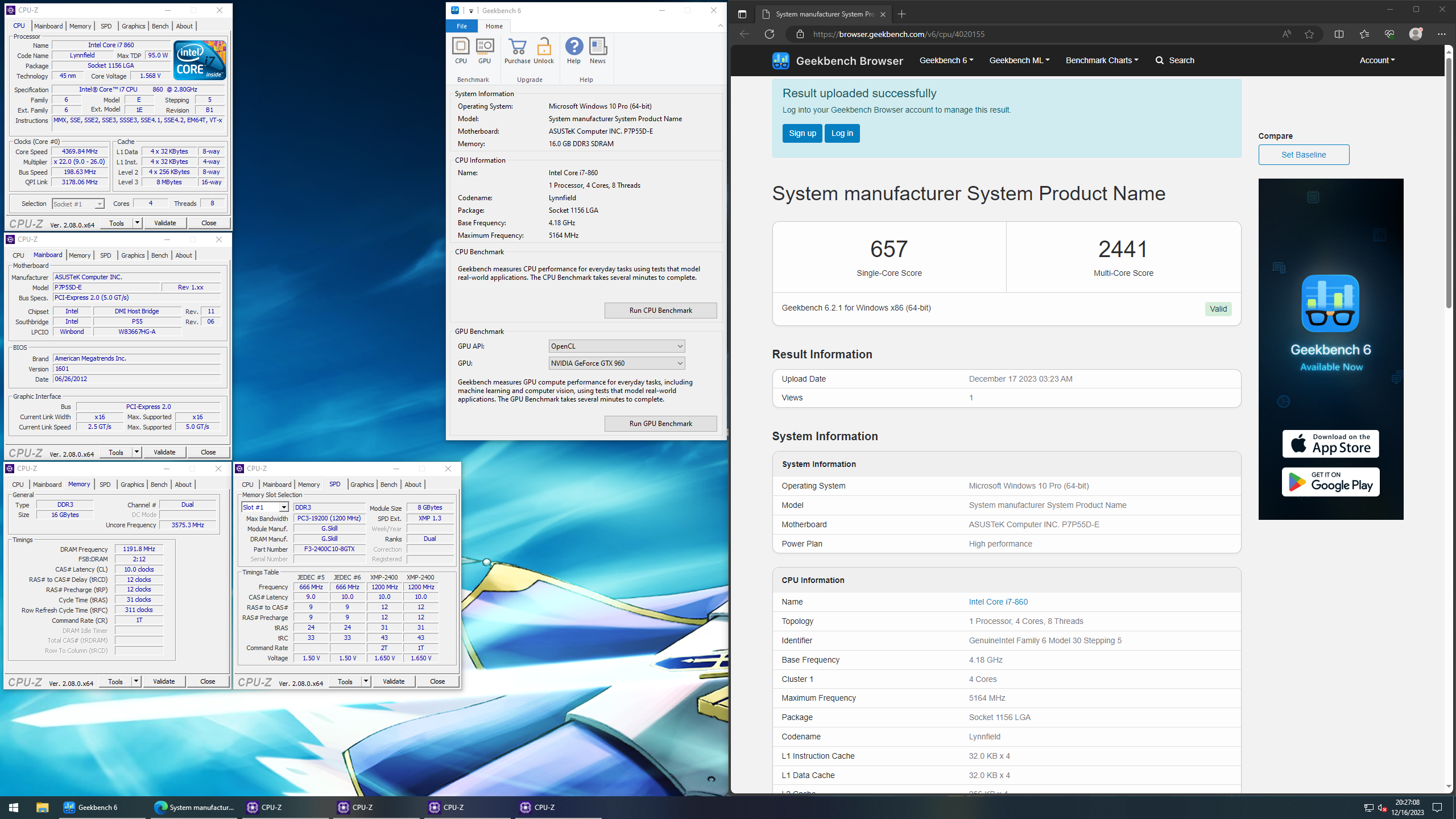Open the GPU API OpenCL dropdown
1456x819 pixels.
tap(617, 346)
